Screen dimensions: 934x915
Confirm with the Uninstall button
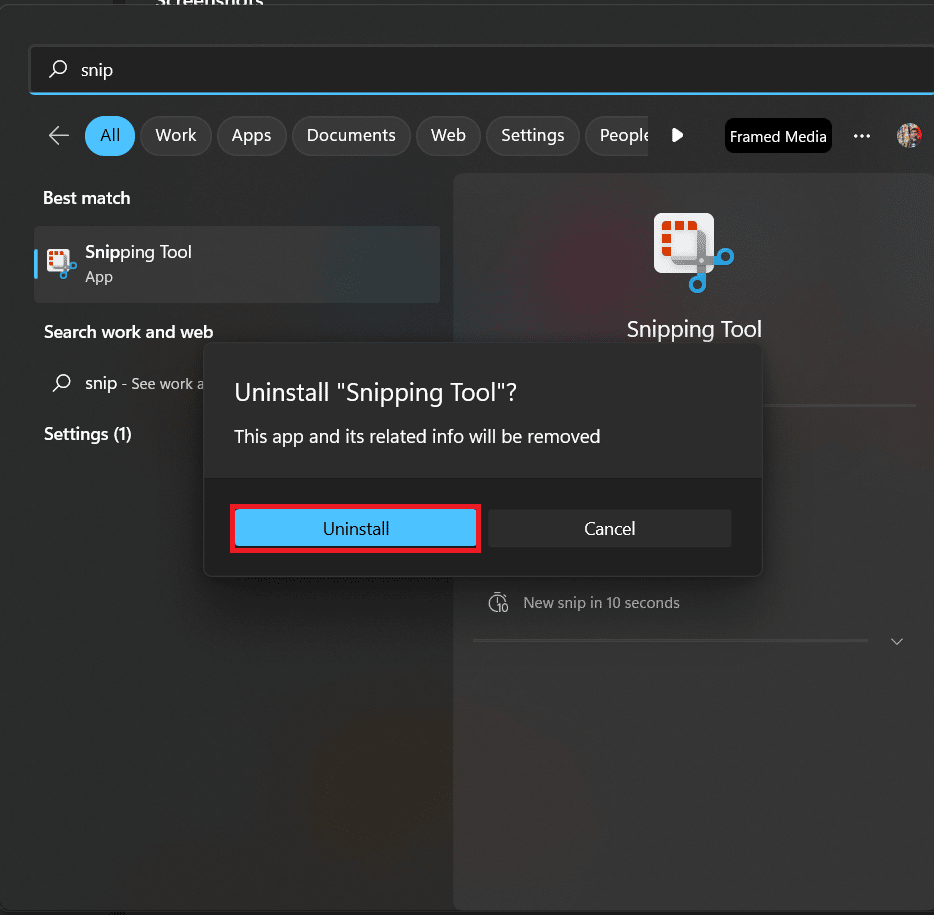coord(356,528)
